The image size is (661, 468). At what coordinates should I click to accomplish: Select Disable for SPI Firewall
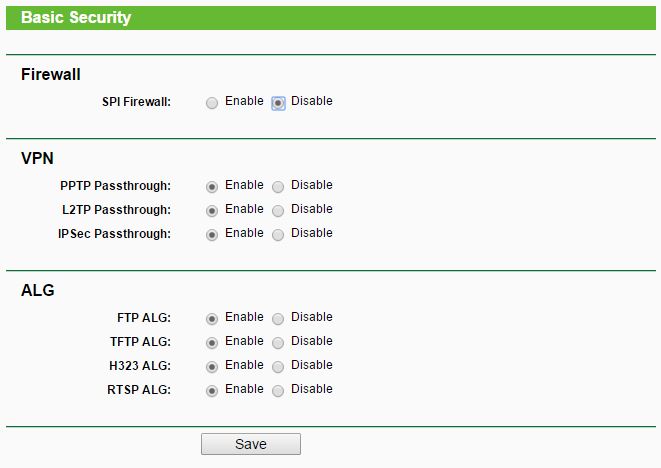(x=278, y=103)
